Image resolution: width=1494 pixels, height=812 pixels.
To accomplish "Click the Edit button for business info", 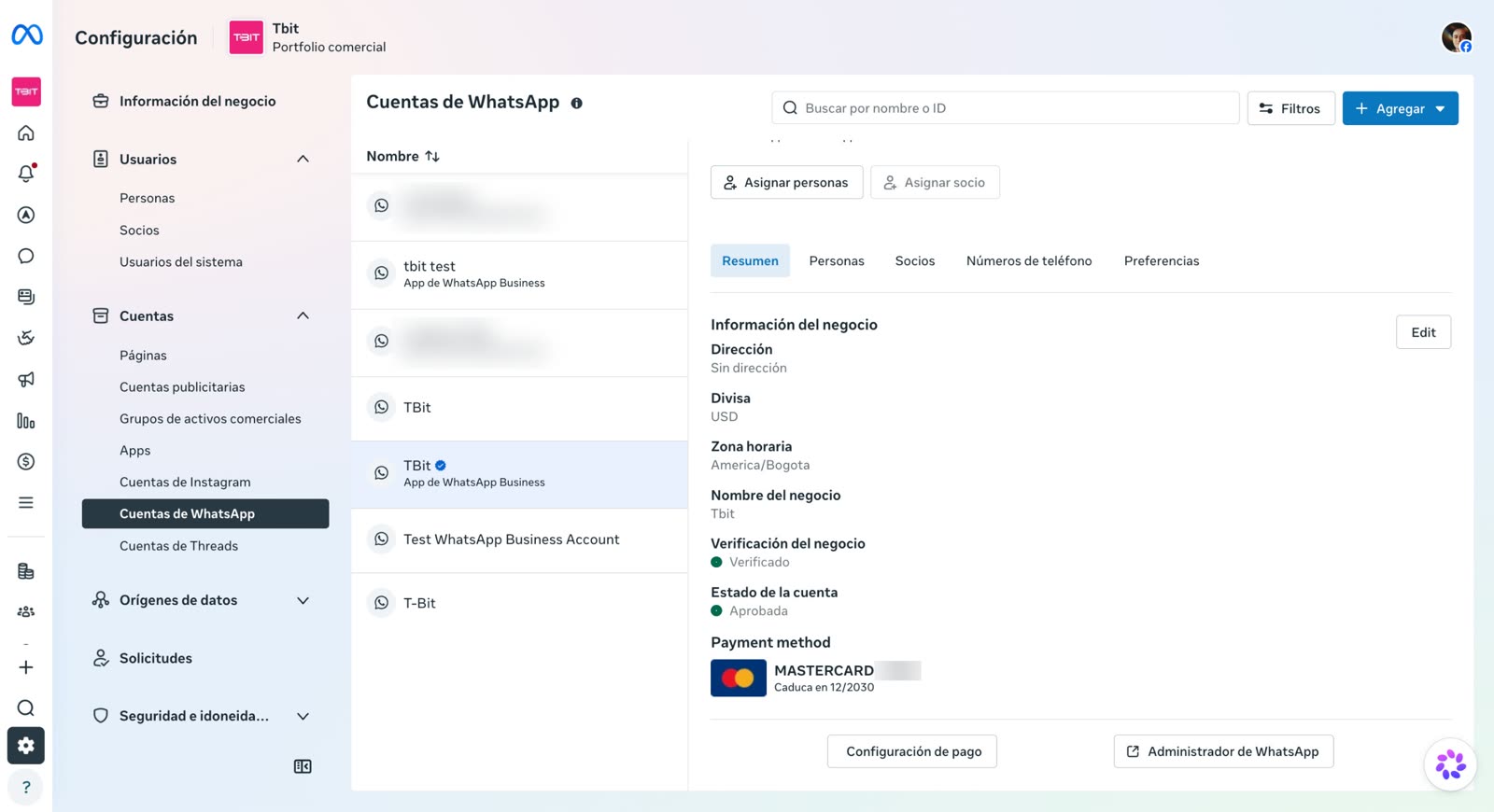I will (1423, 332).
